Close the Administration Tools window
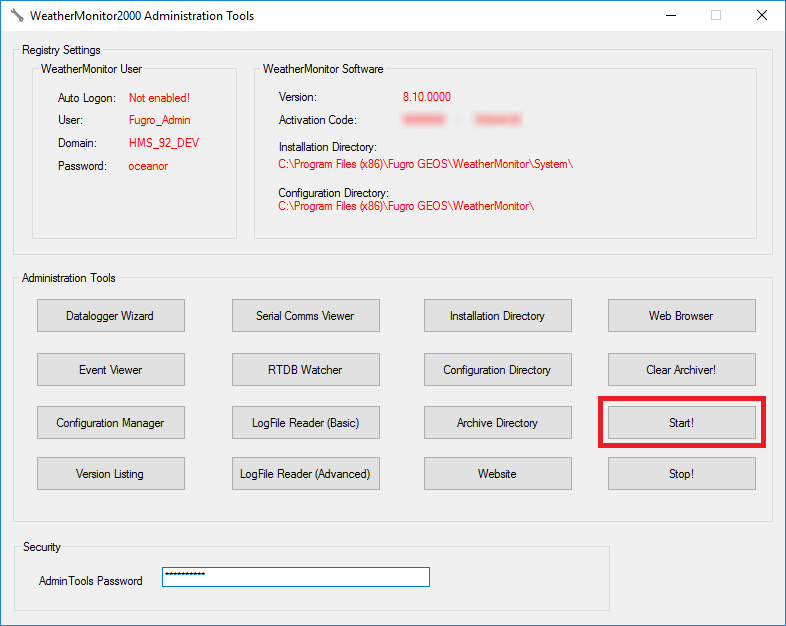 [762, 16]
